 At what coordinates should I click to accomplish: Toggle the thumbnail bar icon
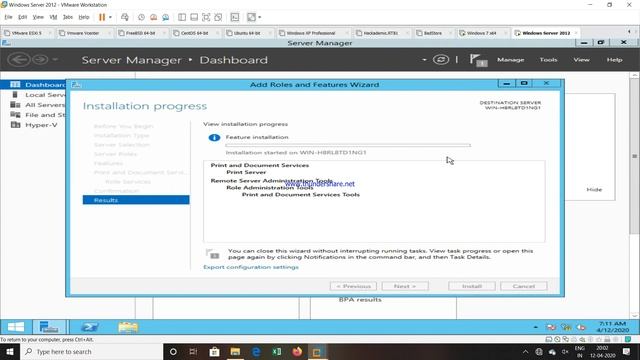194,17
